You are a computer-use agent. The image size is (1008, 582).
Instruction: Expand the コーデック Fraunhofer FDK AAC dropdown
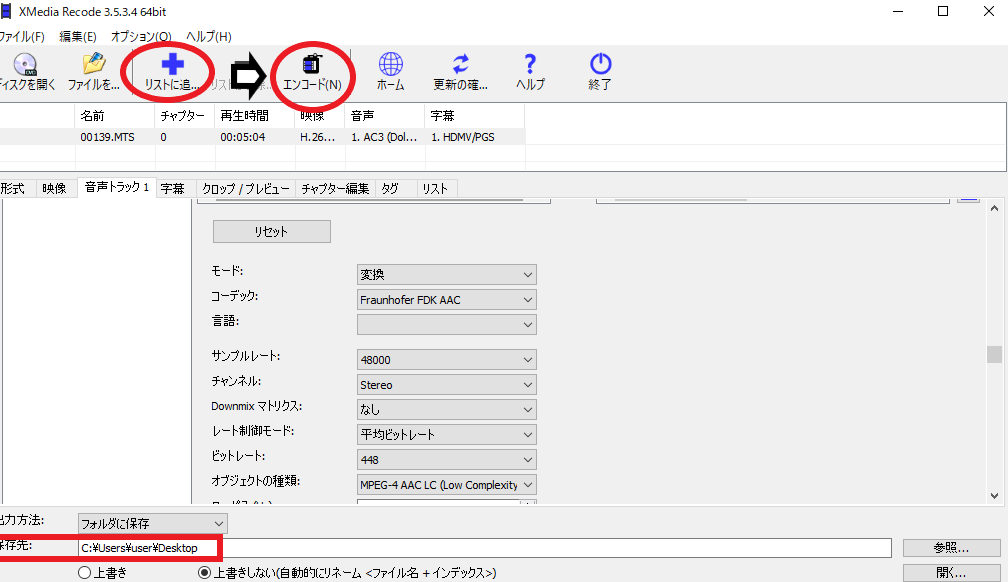click(x=446, y=299)
